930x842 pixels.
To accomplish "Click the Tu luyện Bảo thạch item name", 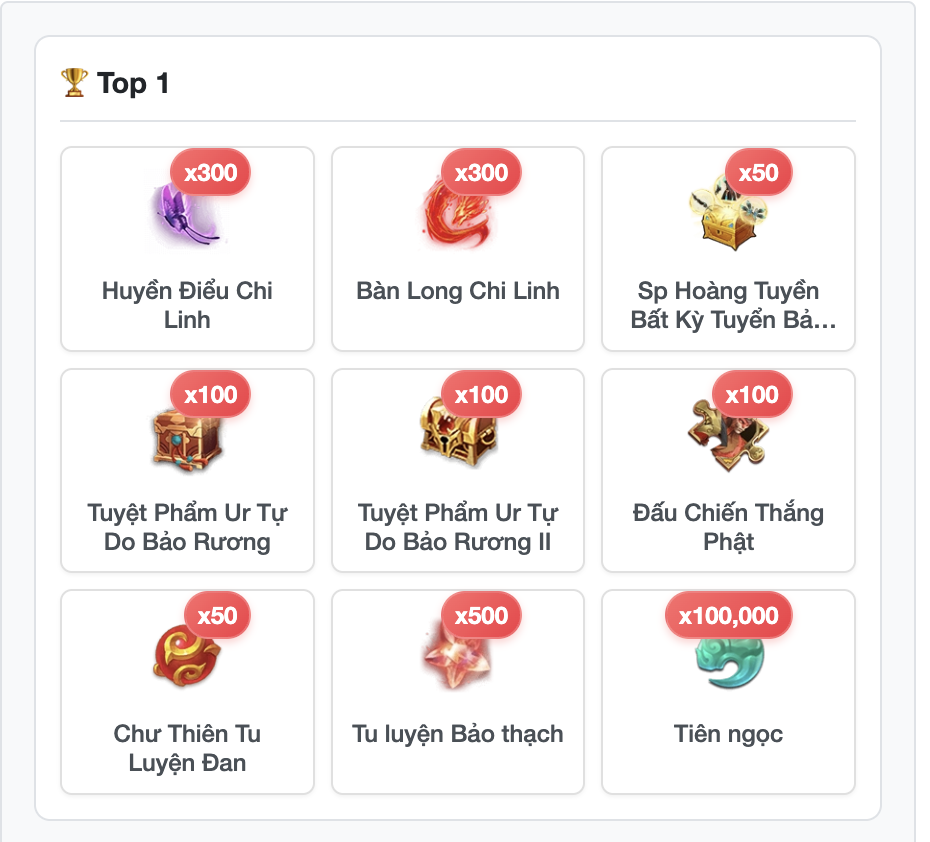I will pos(458,734).
